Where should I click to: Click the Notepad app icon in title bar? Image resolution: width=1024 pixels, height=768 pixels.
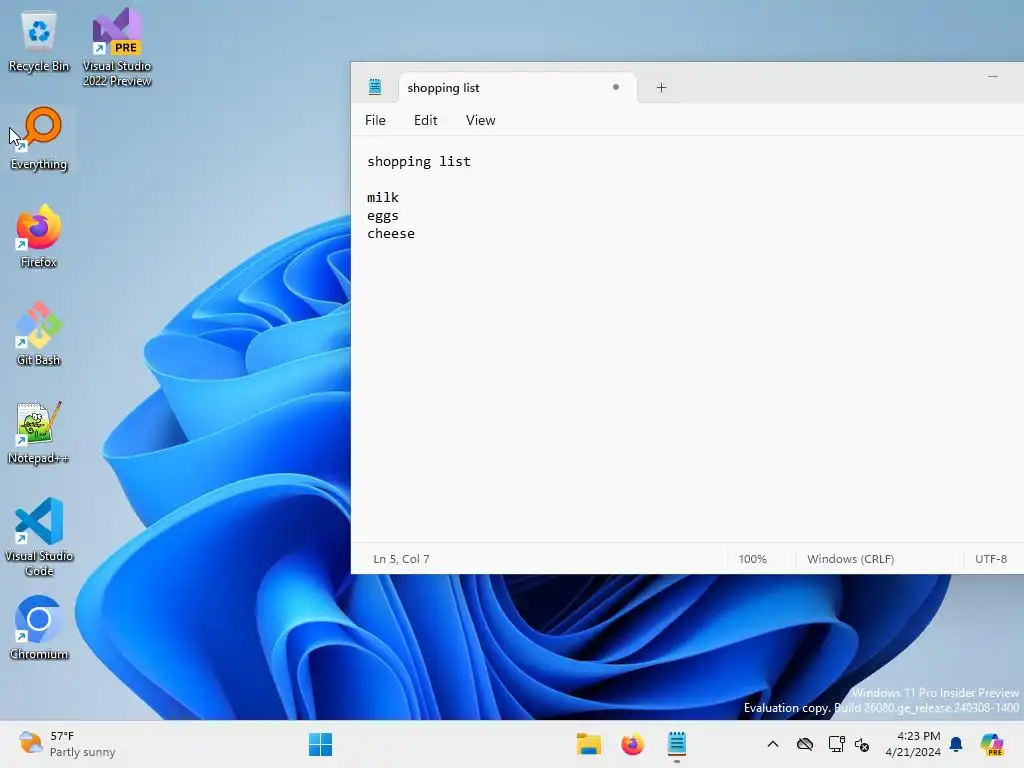375,87
